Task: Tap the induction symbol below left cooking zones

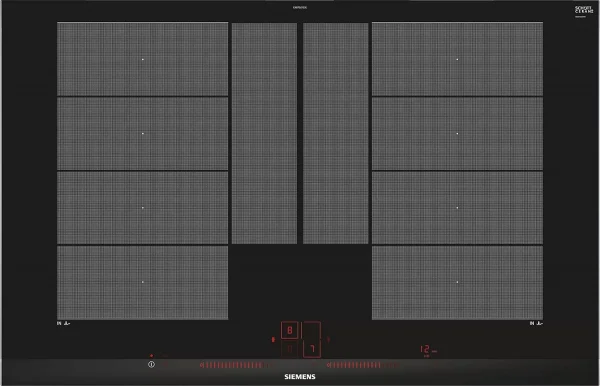Action: (64, 323)
